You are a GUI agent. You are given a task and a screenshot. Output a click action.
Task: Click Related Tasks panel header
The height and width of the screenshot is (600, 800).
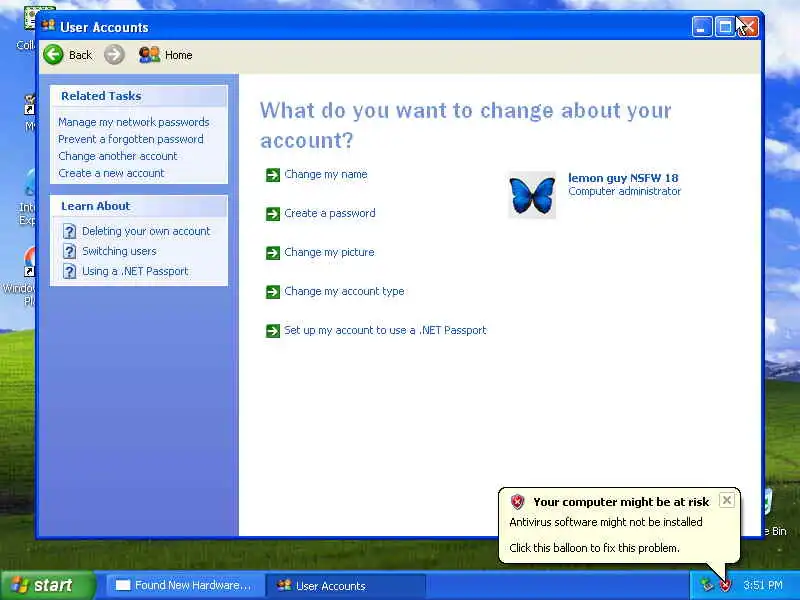[139, 96]
